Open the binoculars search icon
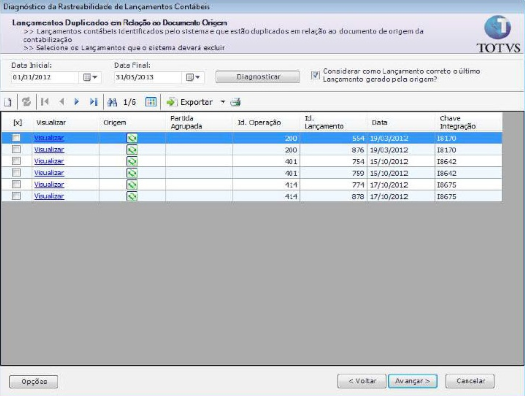The image size is (525, 396). [112, 102]
